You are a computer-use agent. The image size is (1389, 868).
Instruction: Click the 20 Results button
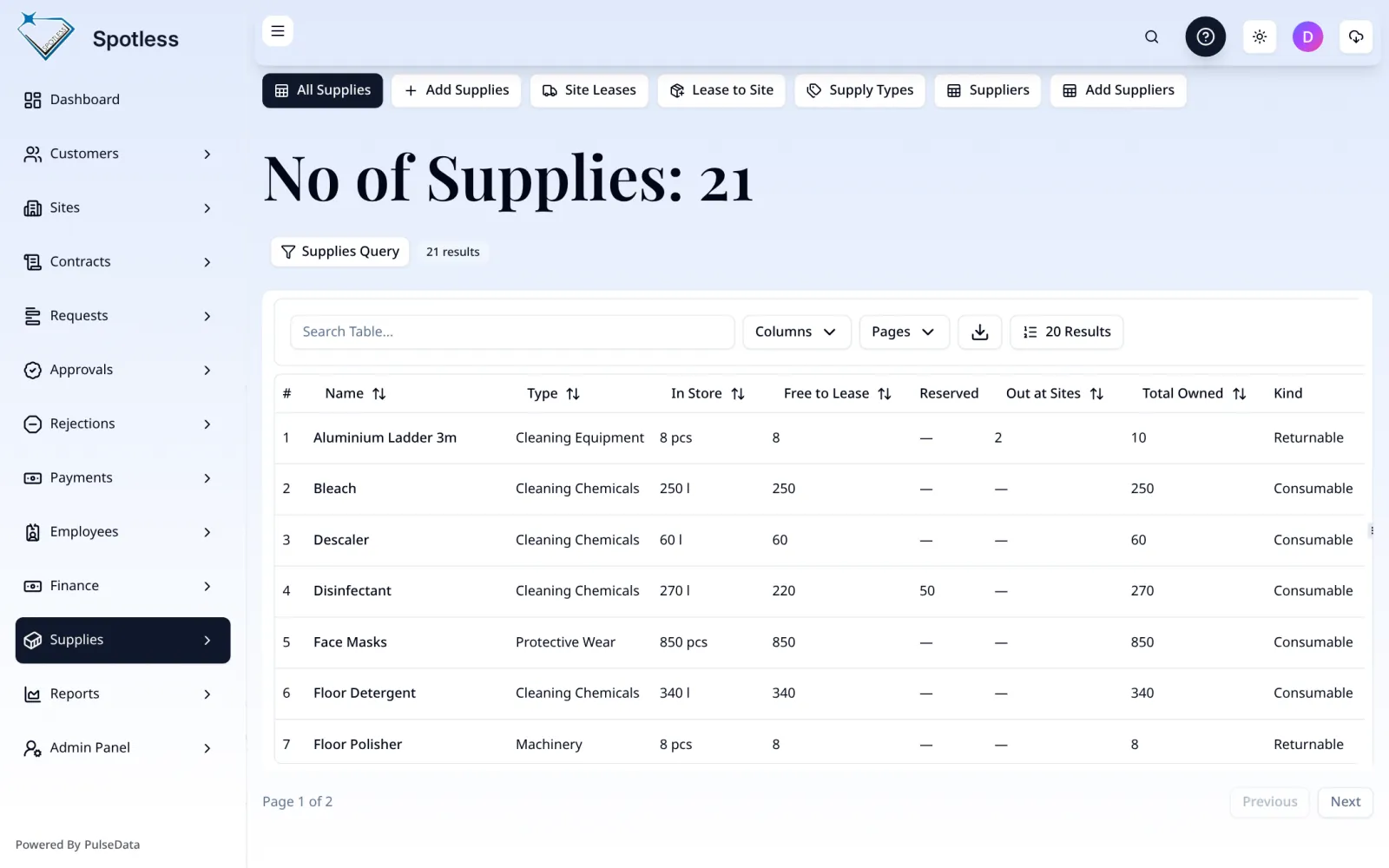1066,332
